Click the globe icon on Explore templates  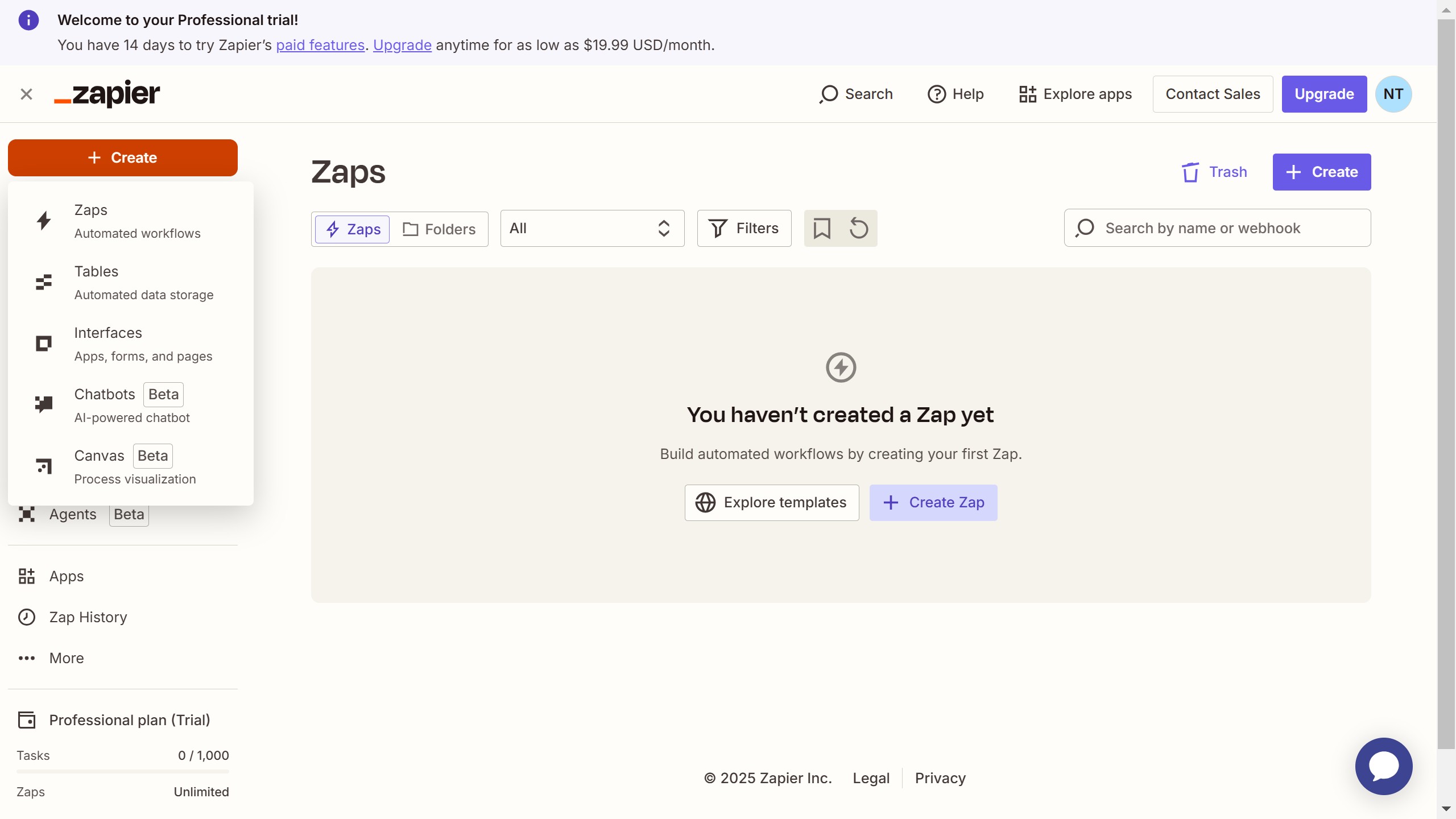click(705, 503)
